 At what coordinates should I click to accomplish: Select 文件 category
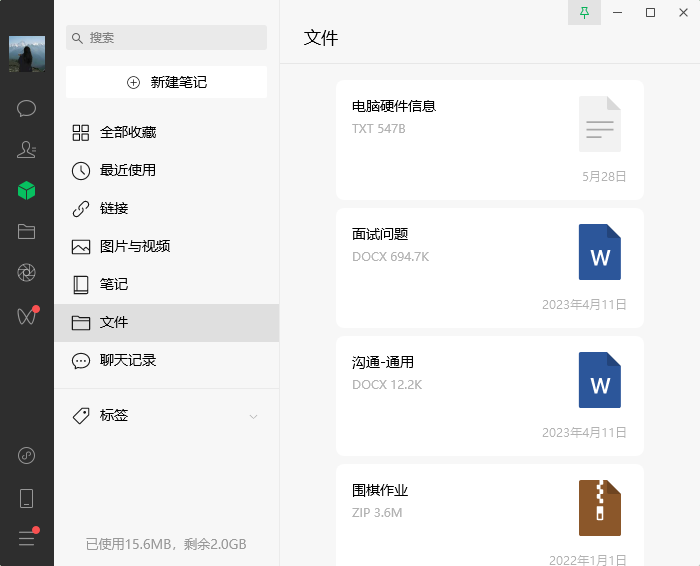[167, 323]
